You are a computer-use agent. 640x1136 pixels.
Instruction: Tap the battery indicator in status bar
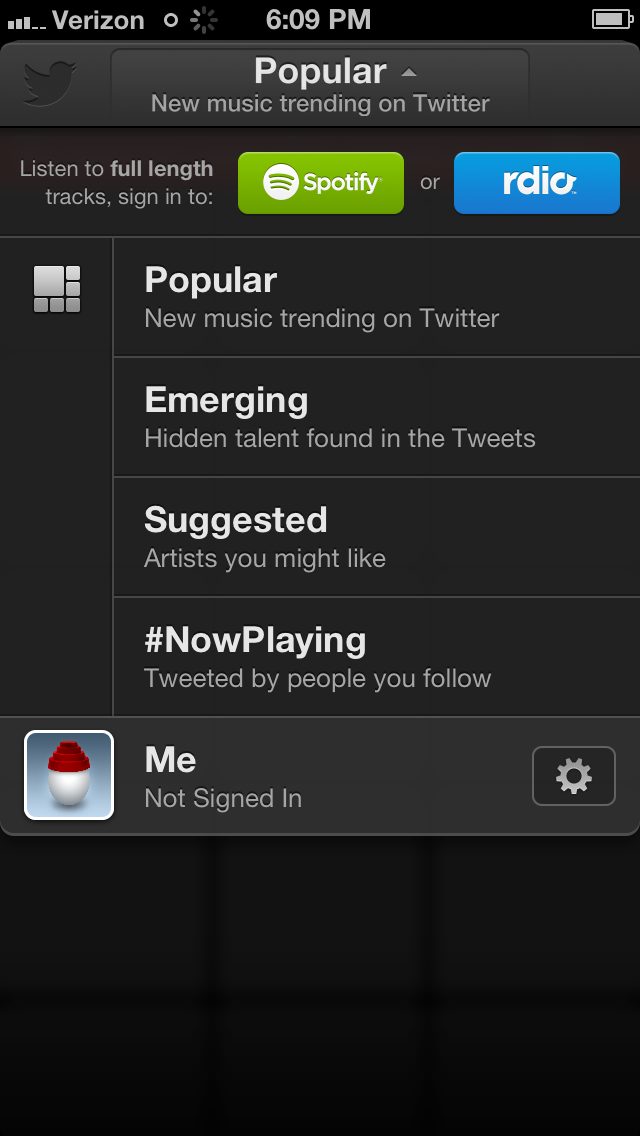(613, 20)
